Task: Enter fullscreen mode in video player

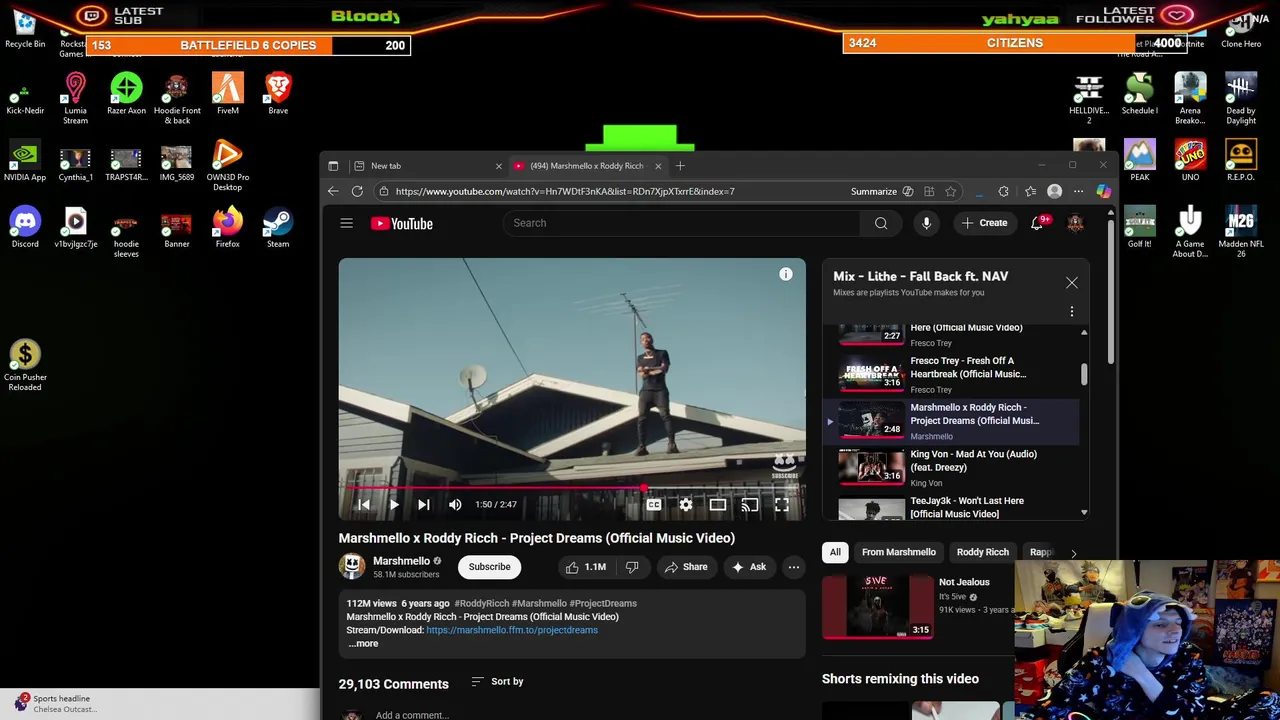Action: [781, 505]
